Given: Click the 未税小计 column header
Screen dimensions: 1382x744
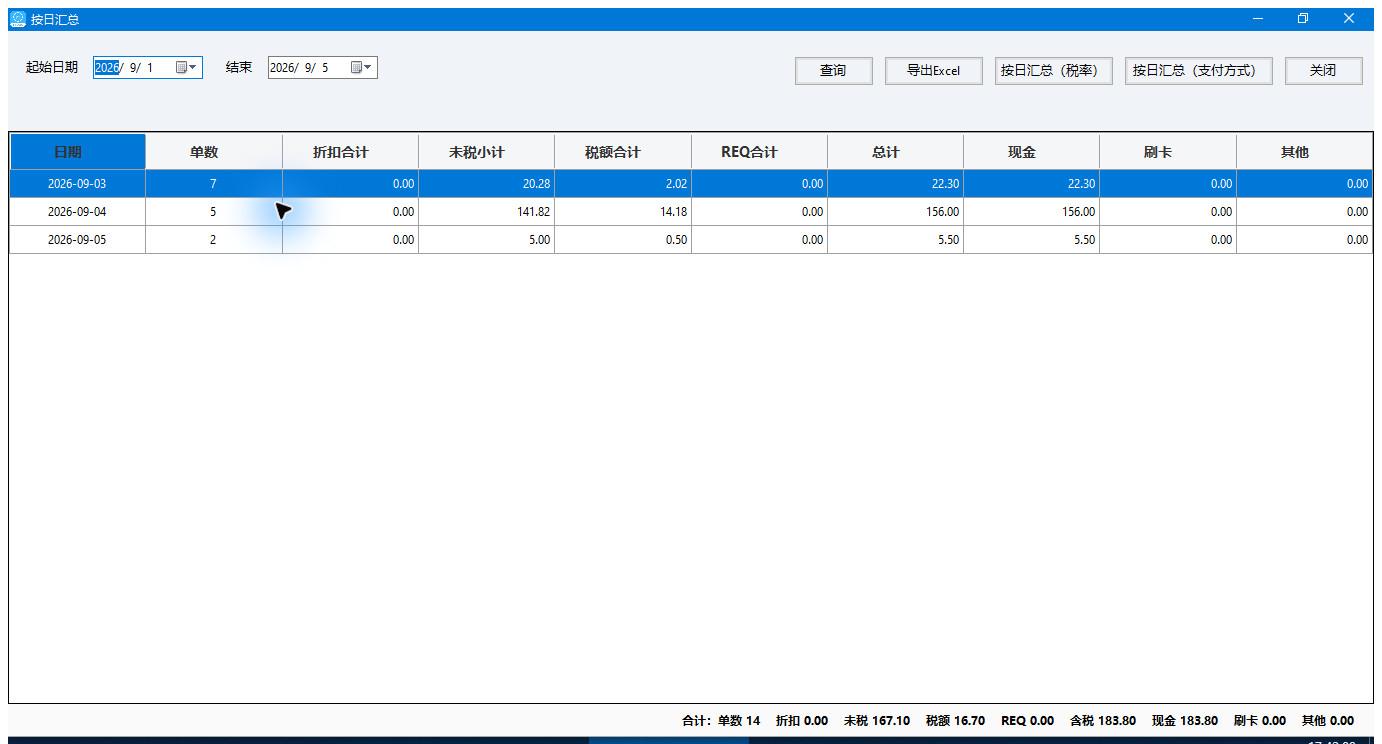Looking at the screenshot, I should point(486,152).
